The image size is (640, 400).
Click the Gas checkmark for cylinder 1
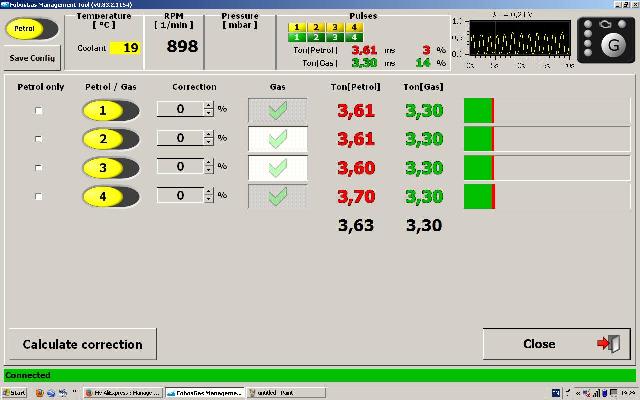pyautogui.click(x=277, y=110)
